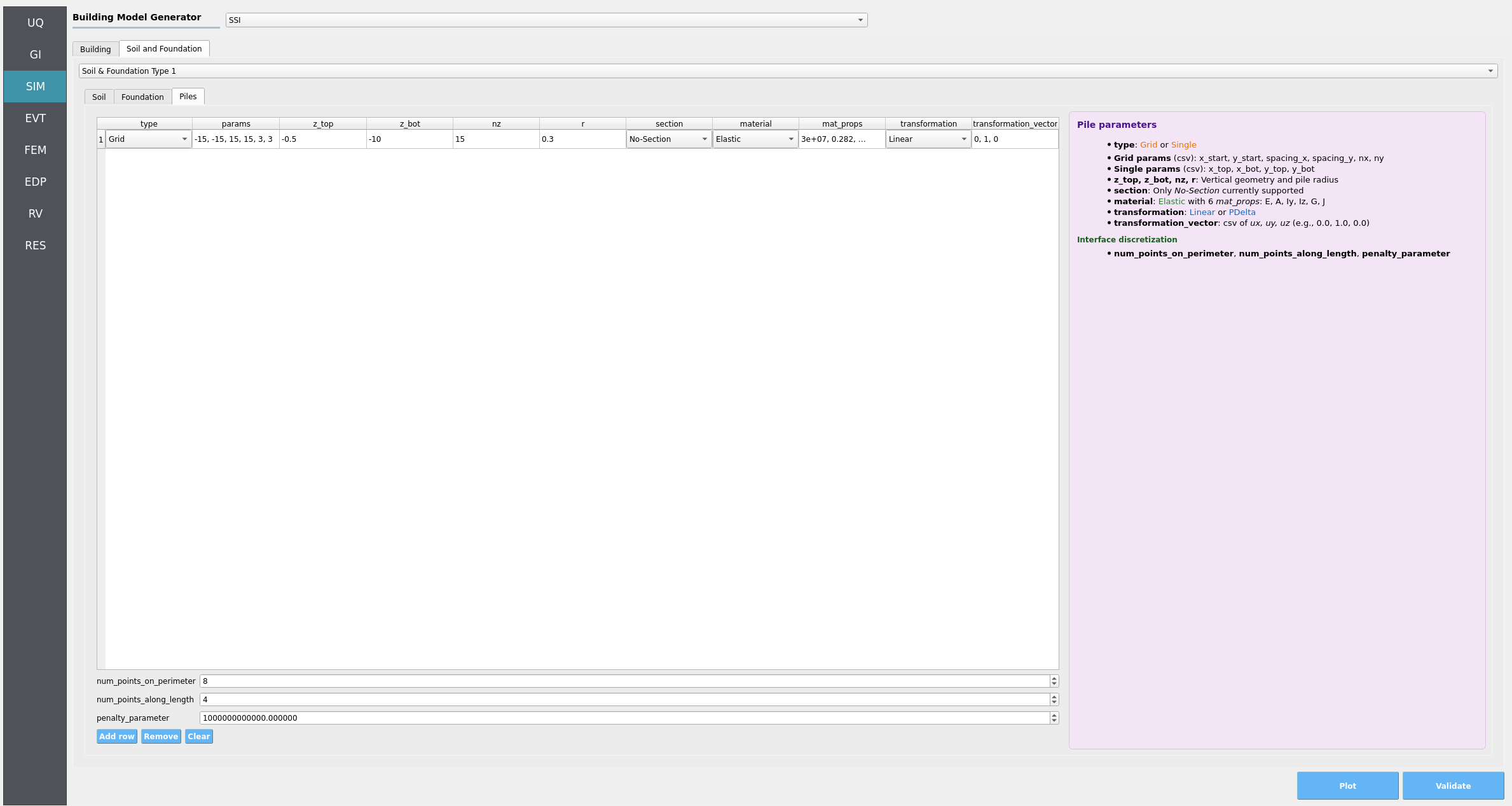Open the UQ sidebar panel
Image resolution: width=1512 pixels, height=806 pixels.
(x=35, y=23)
